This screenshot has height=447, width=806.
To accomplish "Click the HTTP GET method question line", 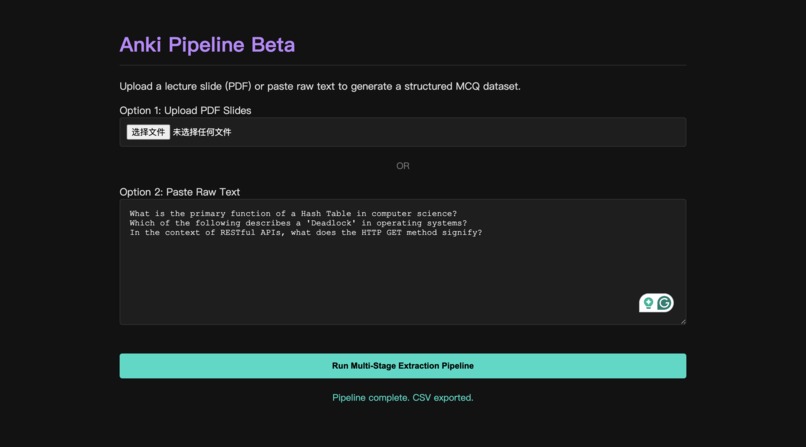I will pyautogui.click(x=306, y=233).
